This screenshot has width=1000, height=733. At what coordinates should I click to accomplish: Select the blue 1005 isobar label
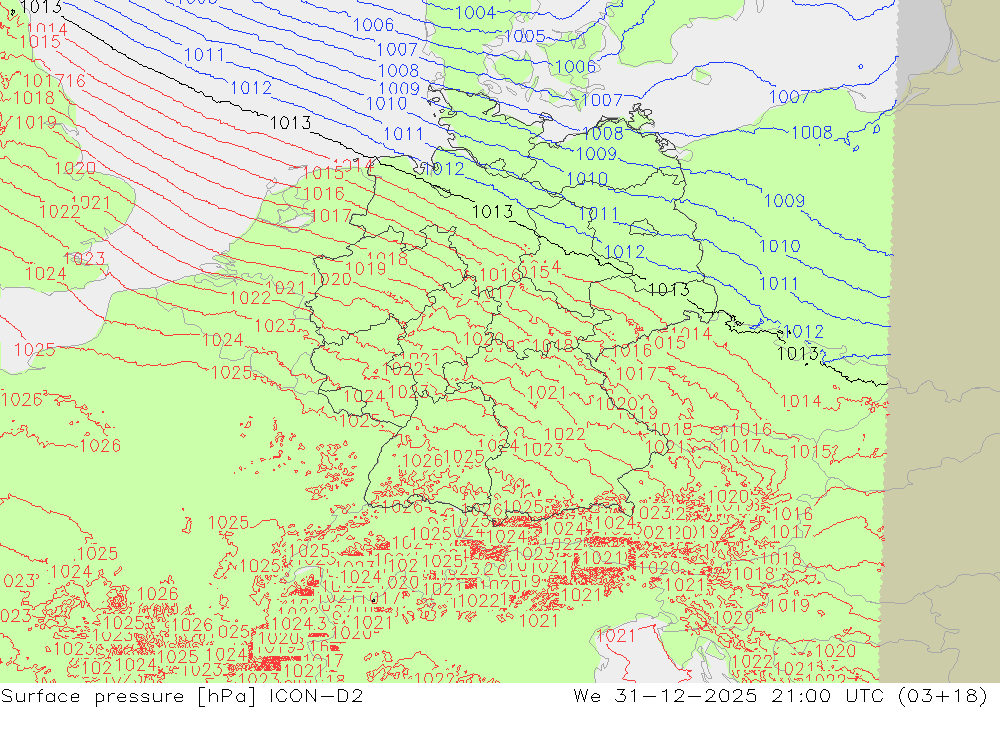[525, 36]
